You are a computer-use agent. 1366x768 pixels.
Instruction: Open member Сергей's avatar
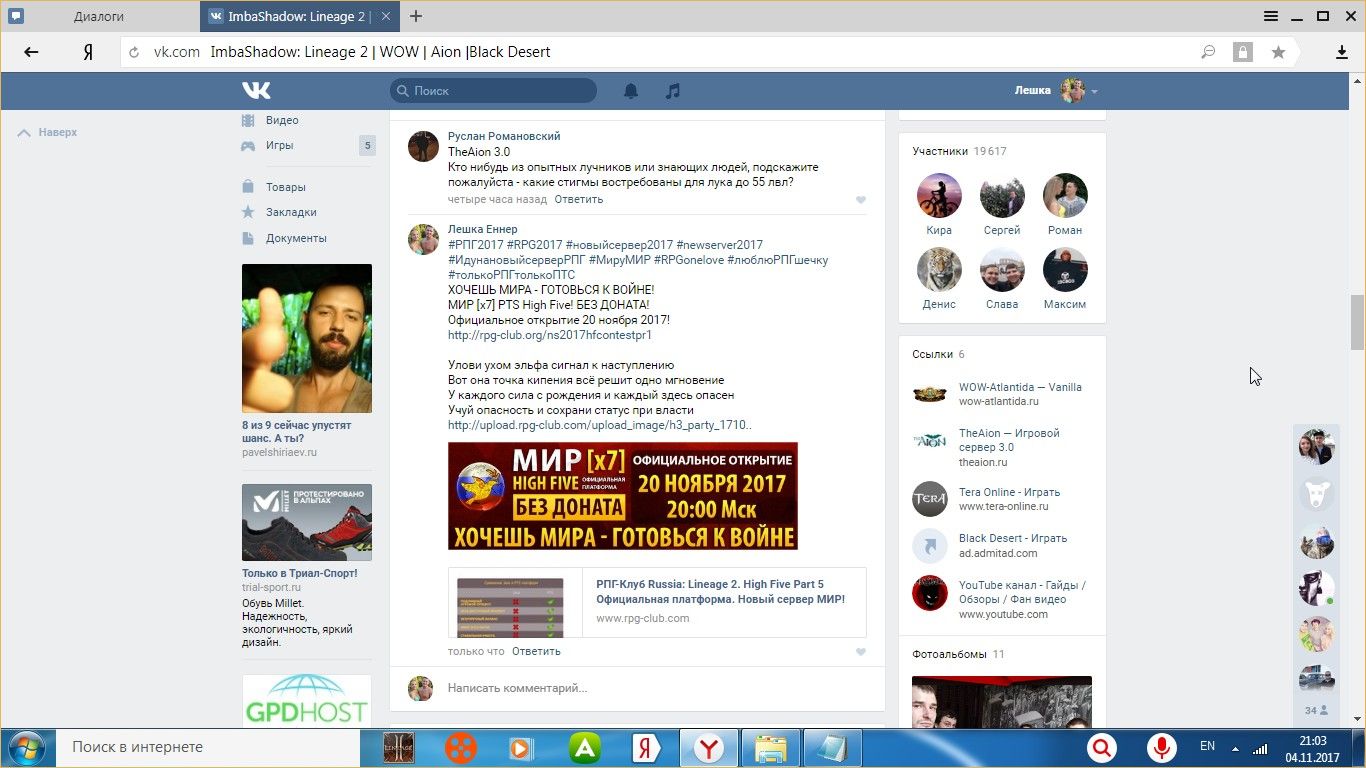[x=1002, y=196]
